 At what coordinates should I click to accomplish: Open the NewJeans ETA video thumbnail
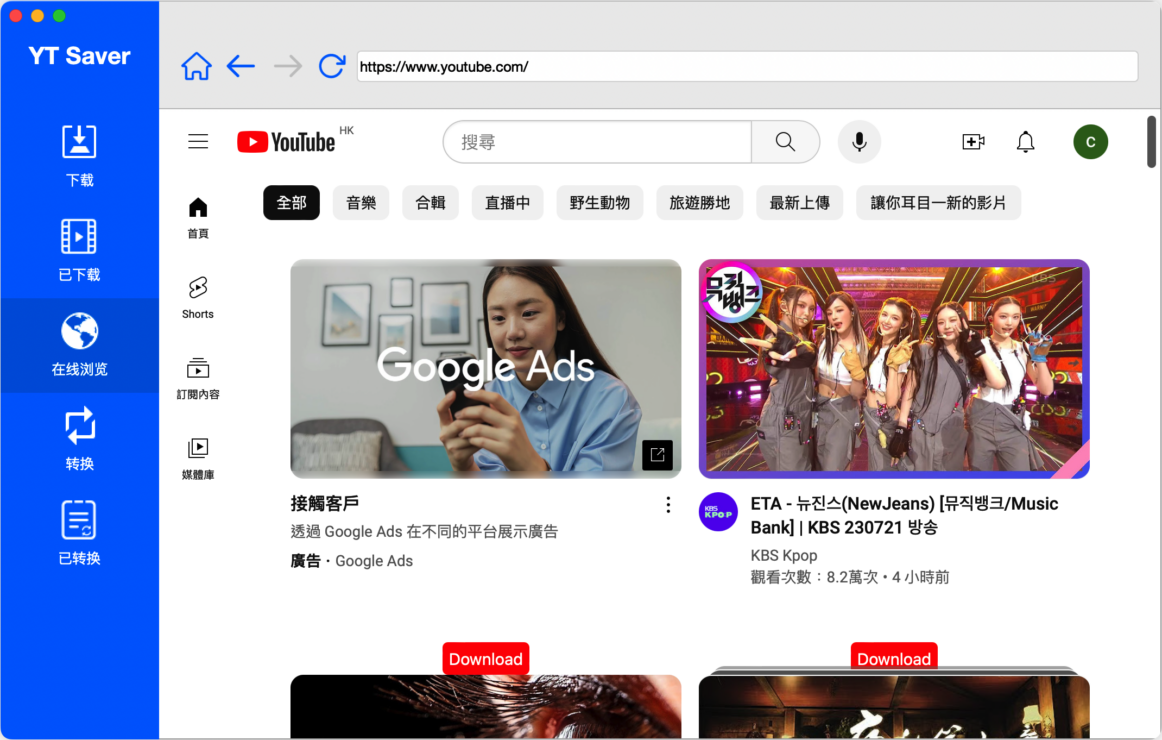(894, 368)
